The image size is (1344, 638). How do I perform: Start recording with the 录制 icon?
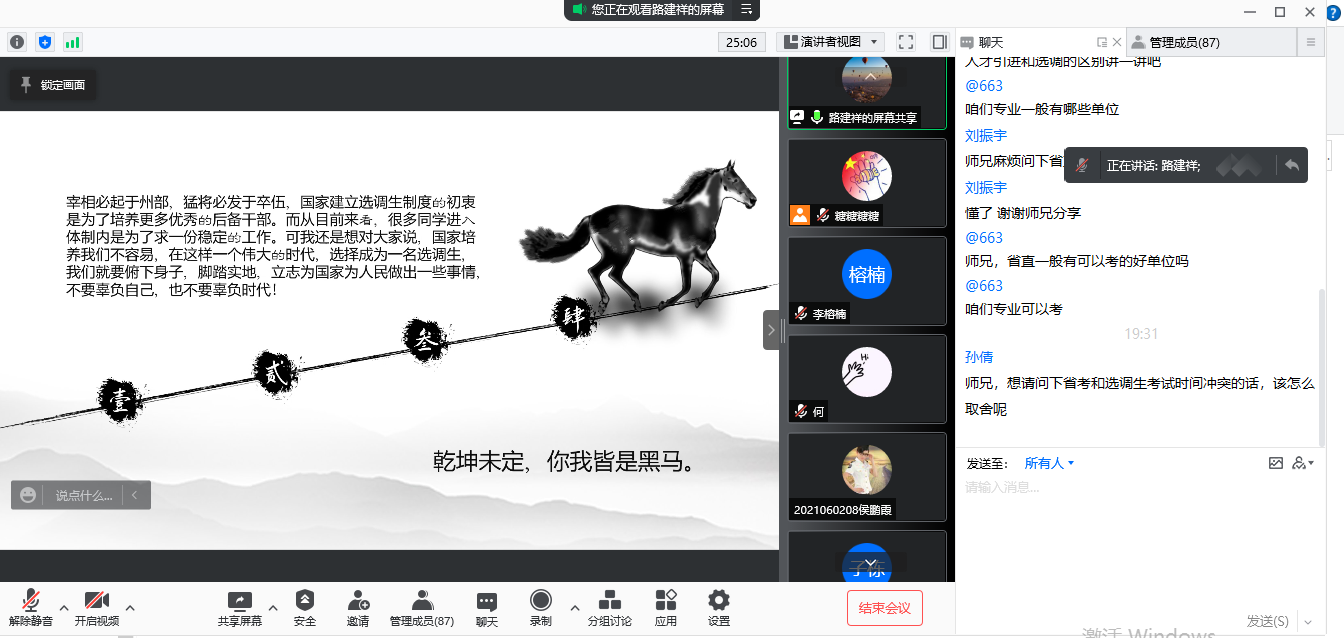coord(540,605)
